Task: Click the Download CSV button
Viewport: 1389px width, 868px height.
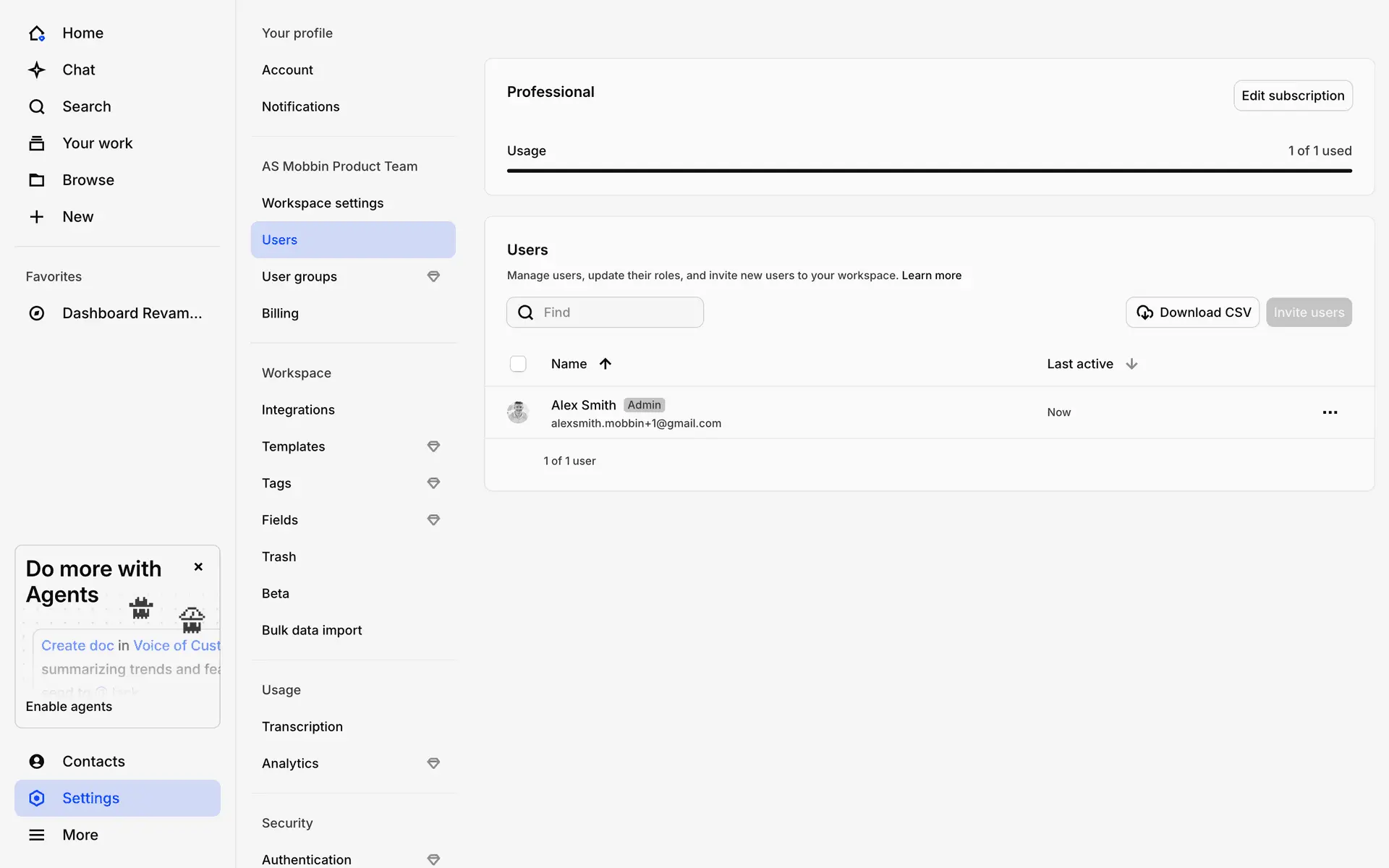Action: (x=1192, y=312)
